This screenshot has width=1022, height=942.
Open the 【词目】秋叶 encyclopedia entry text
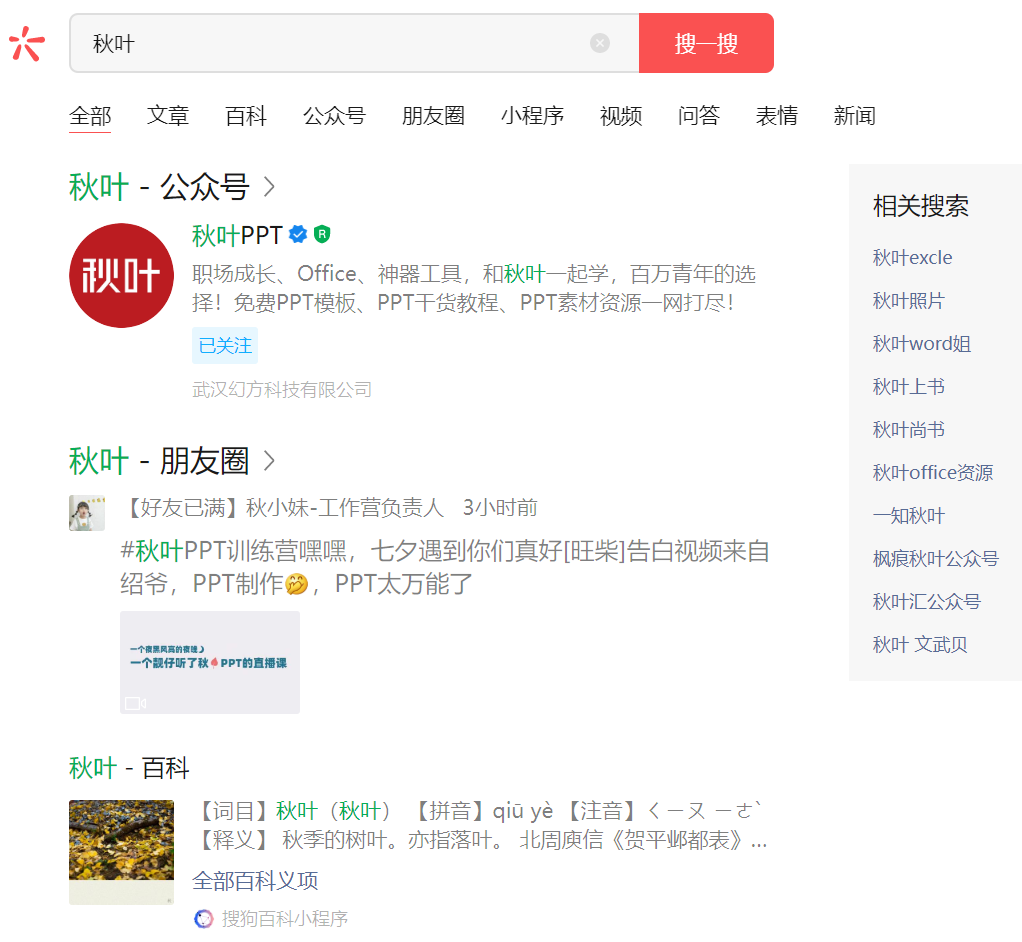(x=481, y=825)
